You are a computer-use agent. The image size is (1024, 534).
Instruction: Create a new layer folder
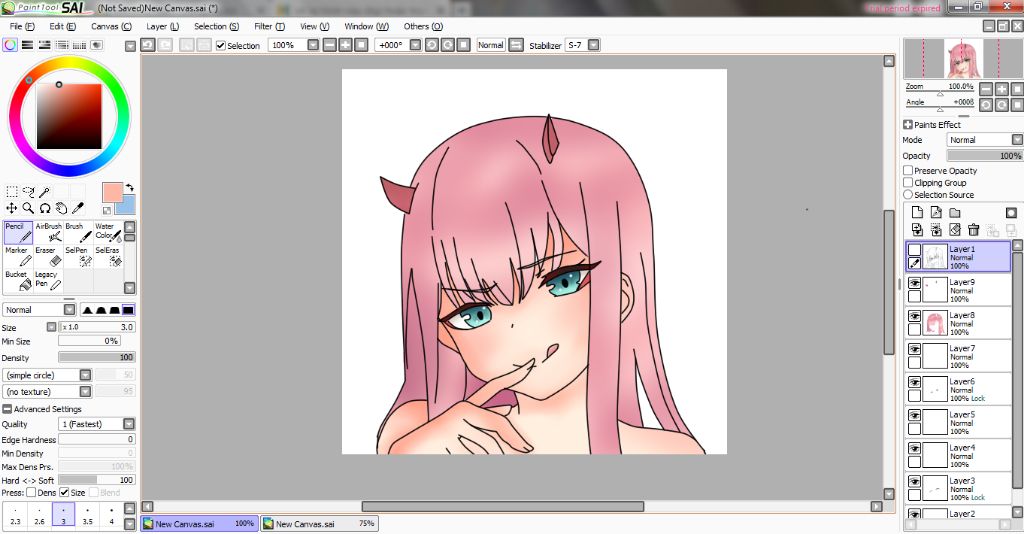click(955, 213)
